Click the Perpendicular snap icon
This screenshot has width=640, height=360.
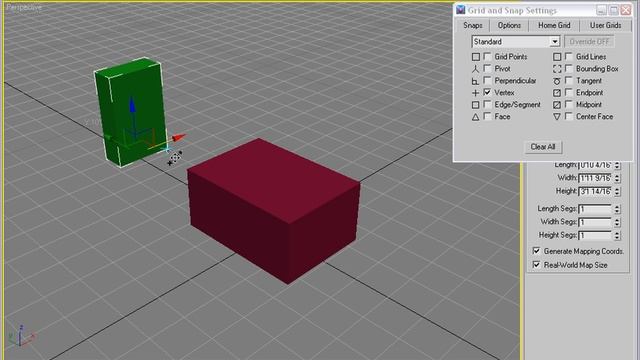[x=476, y=81]
